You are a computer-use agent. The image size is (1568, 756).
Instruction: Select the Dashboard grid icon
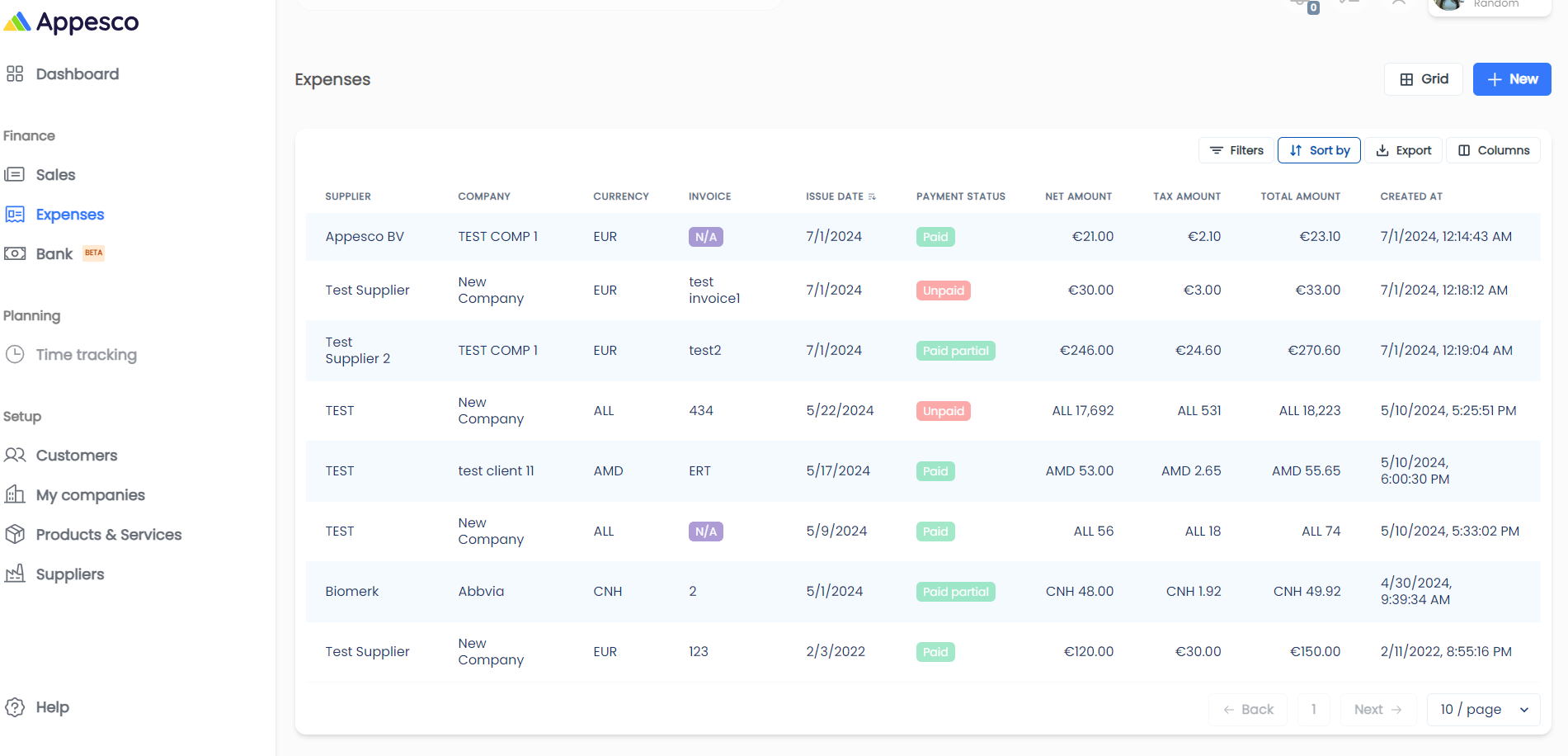pyautogui.click(x=15, y=73)
